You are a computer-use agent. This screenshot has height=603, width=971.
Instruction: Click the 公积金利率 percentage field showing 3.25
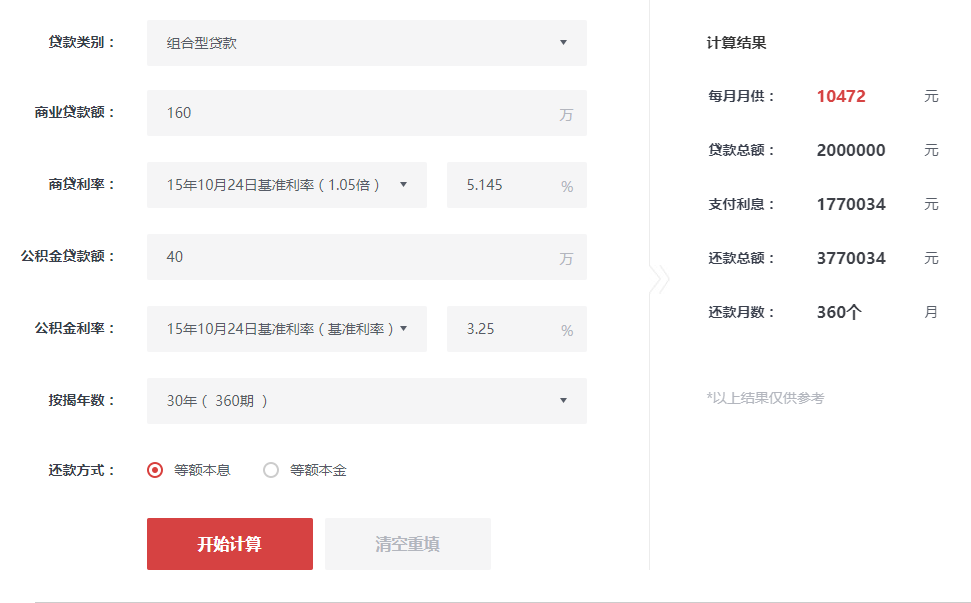click(x=516, y=329)
